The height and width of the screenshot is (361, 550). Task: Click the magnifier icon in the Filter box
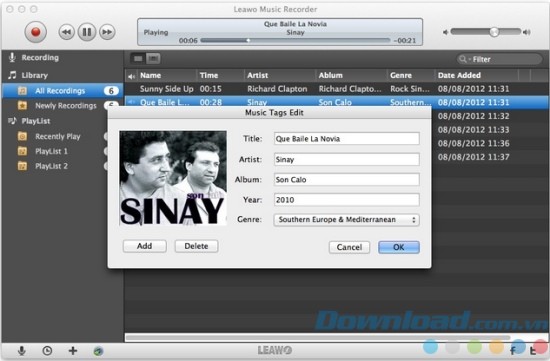(463, 59)
